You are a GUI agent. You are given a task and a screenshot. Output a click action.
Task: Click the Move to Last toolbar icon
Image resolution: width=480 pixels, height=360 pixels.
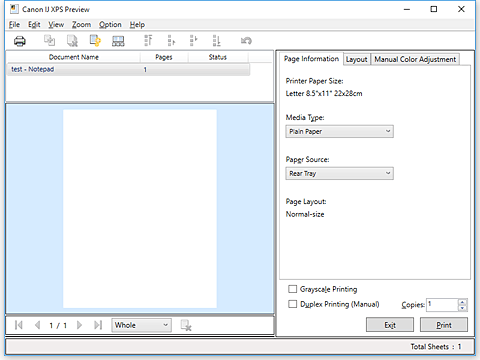click(217, 41)
